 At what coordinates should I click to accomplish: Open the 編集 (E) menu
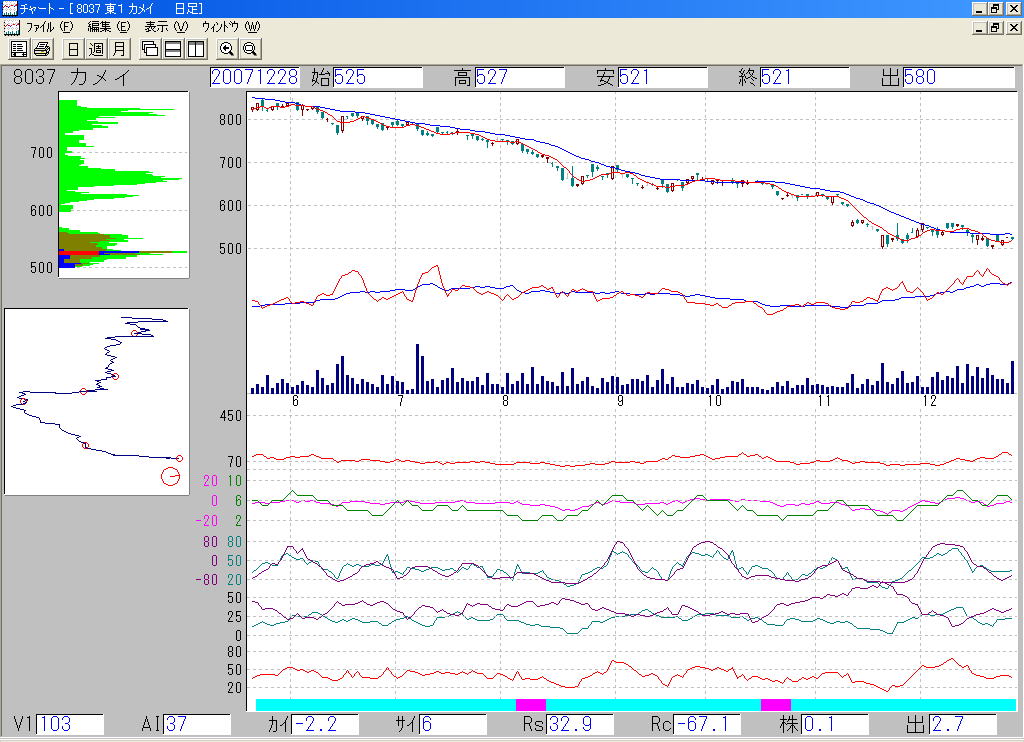tap(109, 27)
